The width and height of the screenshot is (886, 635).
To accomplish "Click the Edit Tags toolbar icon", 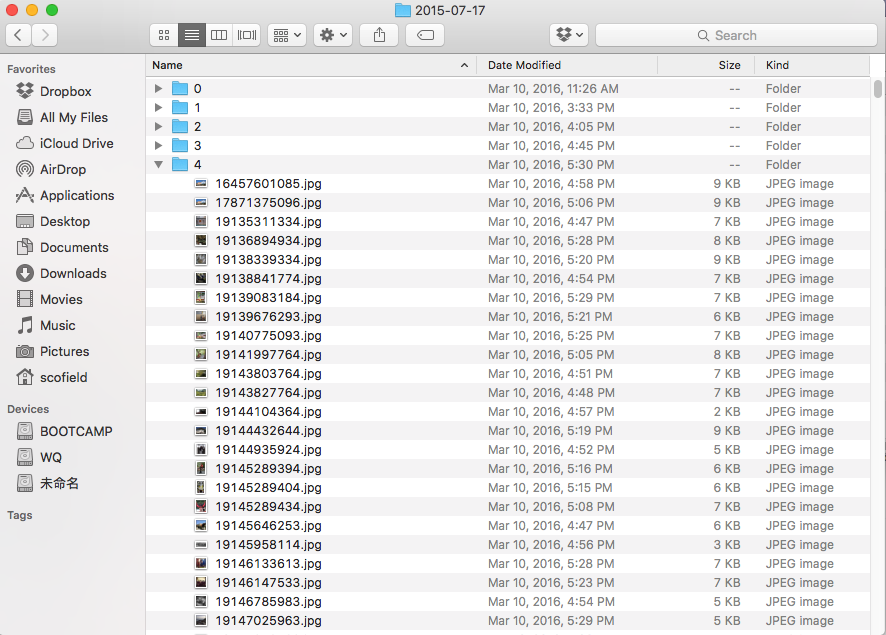I will (x=425, y=35).
